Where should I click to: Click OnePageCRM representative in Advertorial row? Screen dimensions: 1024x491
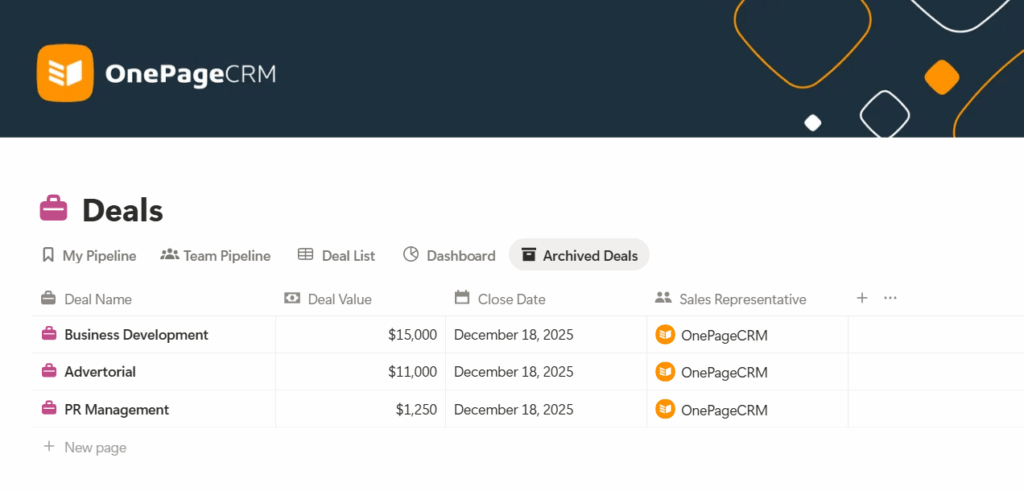pyautogui.click(x=712, y=372)
